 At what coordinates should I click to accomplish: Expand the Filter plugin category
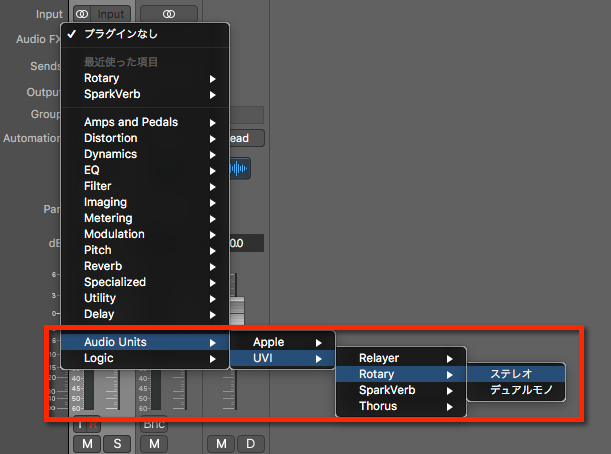pyautogui.click(x=145, y=186)
